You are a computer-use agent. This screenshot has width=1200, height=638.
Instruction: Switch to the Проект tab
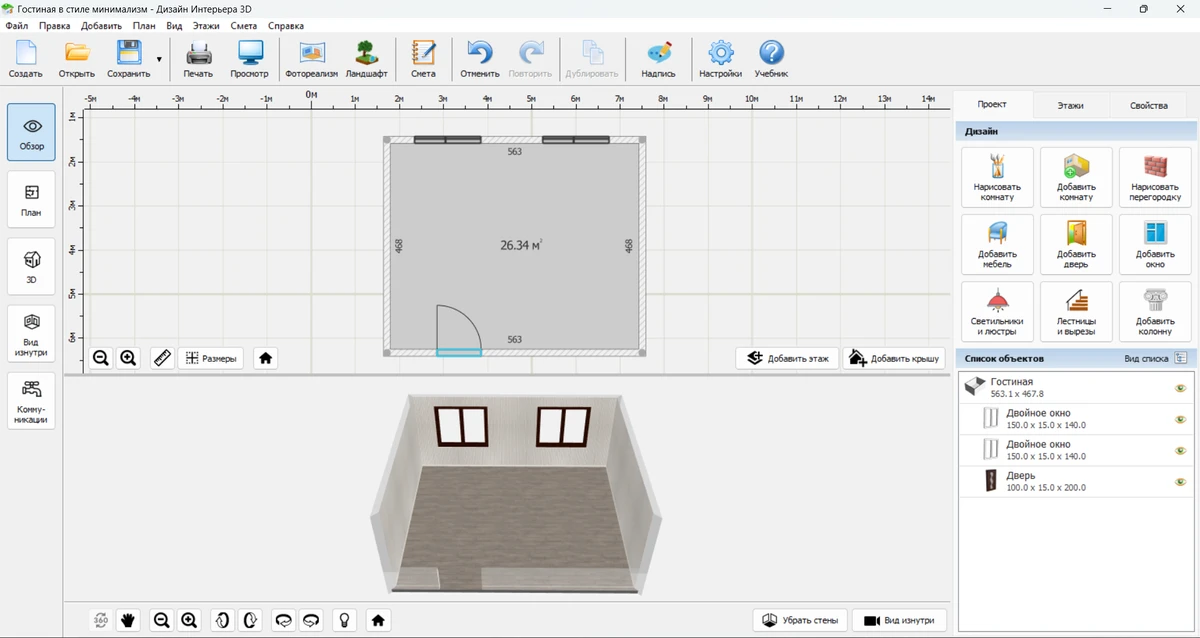coord(992,104)
